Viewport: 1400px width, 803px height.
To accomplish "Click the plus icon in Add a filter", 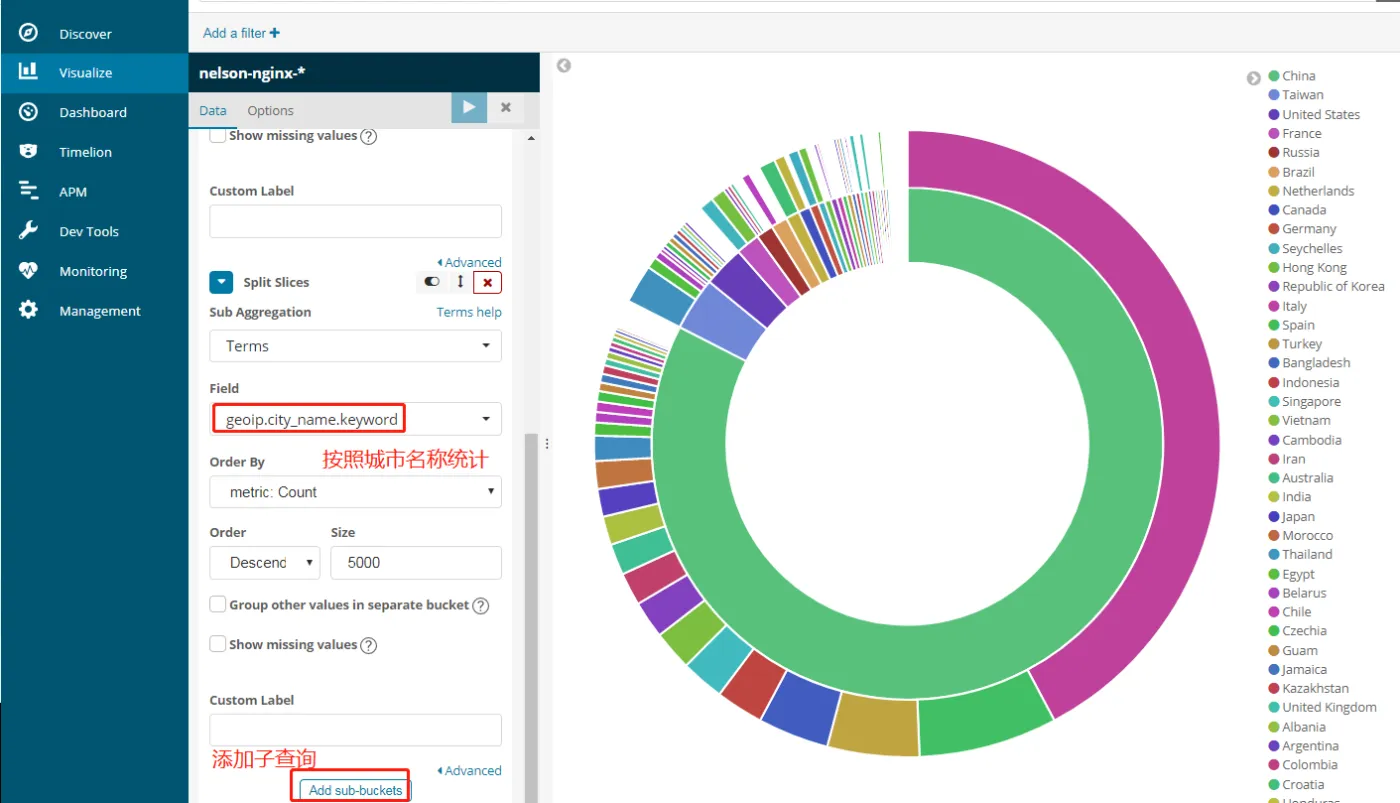I will pos(275,33).
